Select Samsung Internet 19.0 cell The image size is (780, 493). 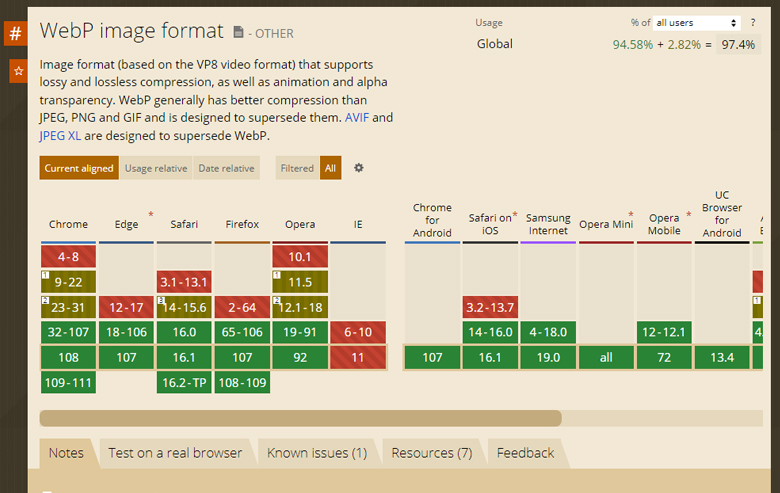tap(548, 358)
